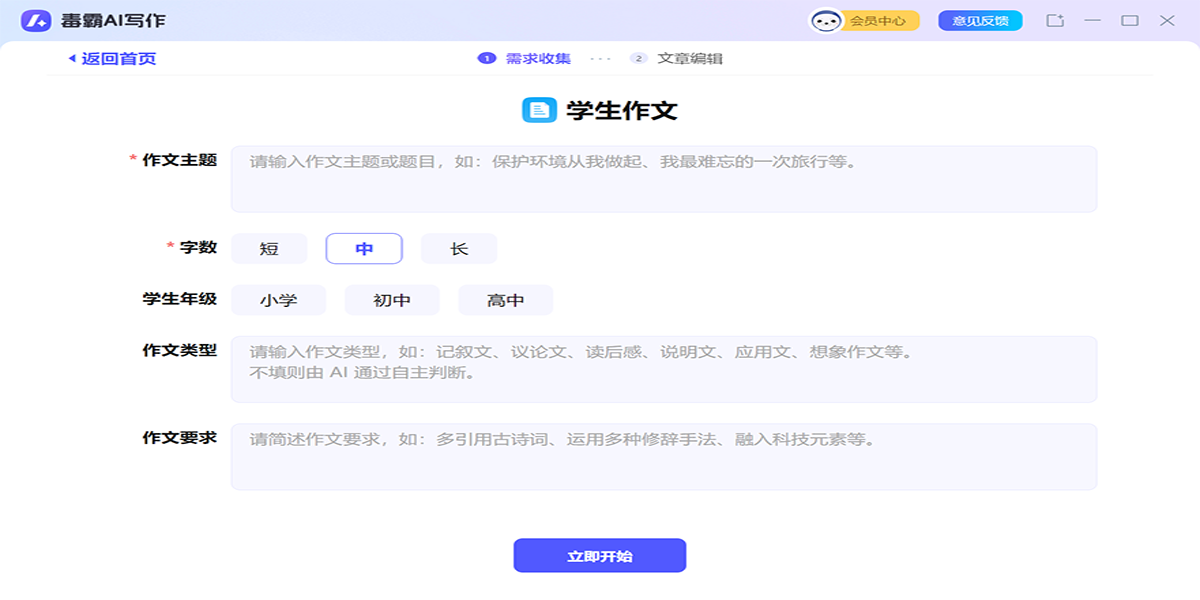Select 短 word count option
The width and height of the screenshot is (1200, 600).
pos(269,249)
